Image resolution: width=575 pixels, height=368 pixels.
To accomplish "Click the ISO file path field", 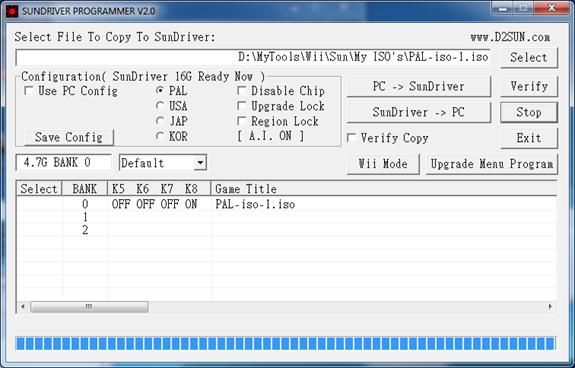I will 253,58.
